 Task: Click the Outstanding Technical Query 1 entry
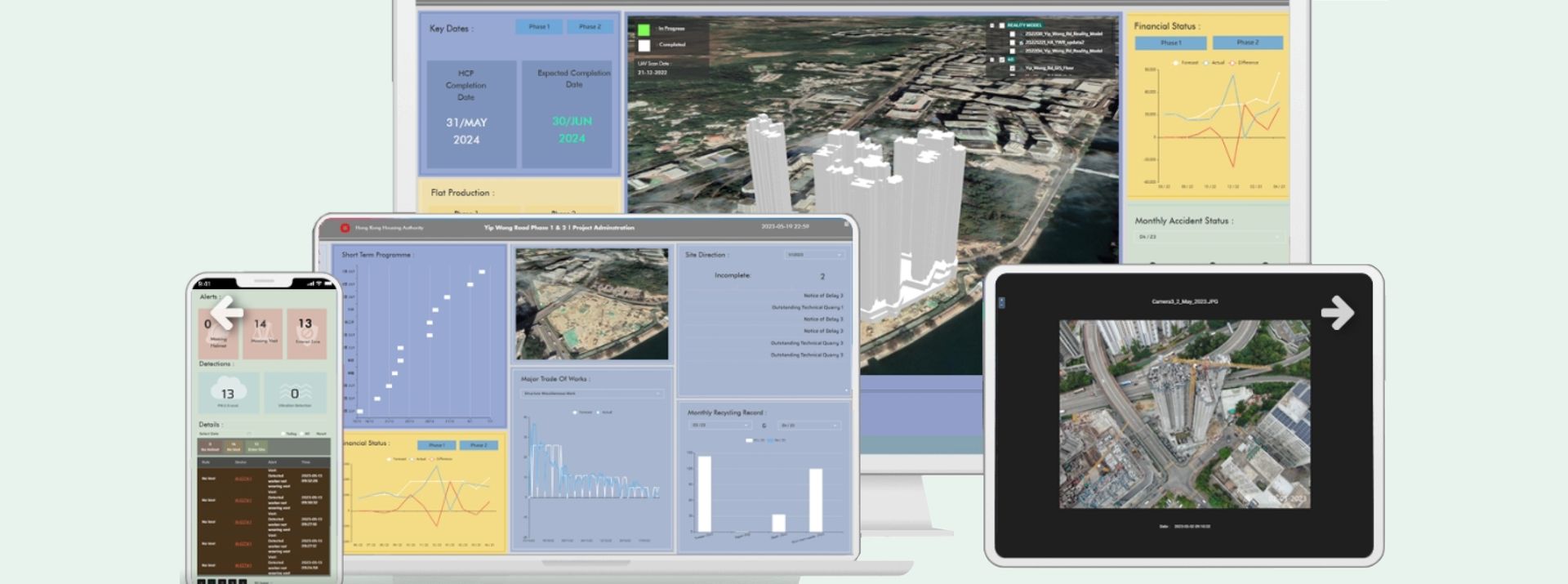[807, 307]
